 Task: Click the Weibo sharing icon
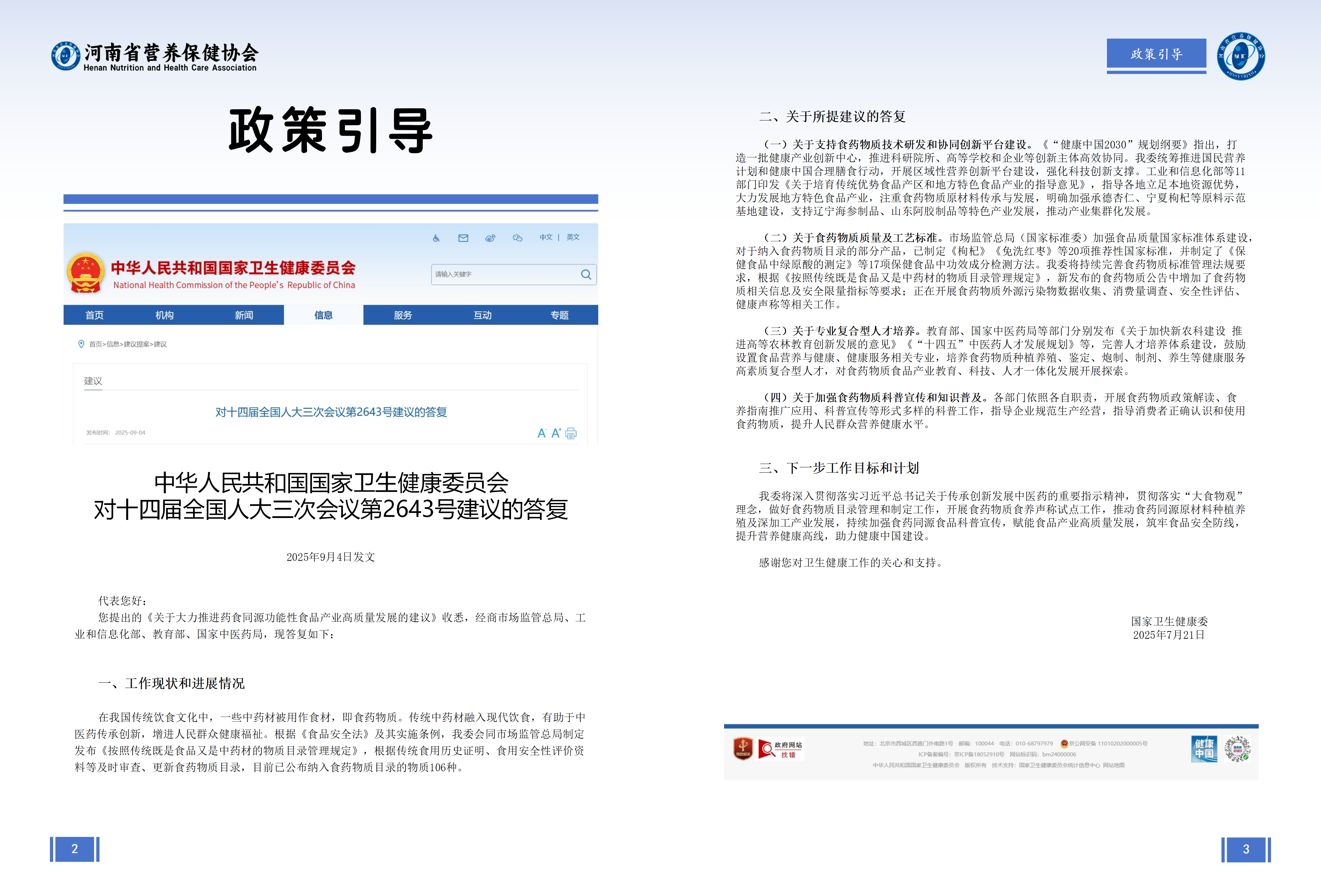click(x=490, y=239)
